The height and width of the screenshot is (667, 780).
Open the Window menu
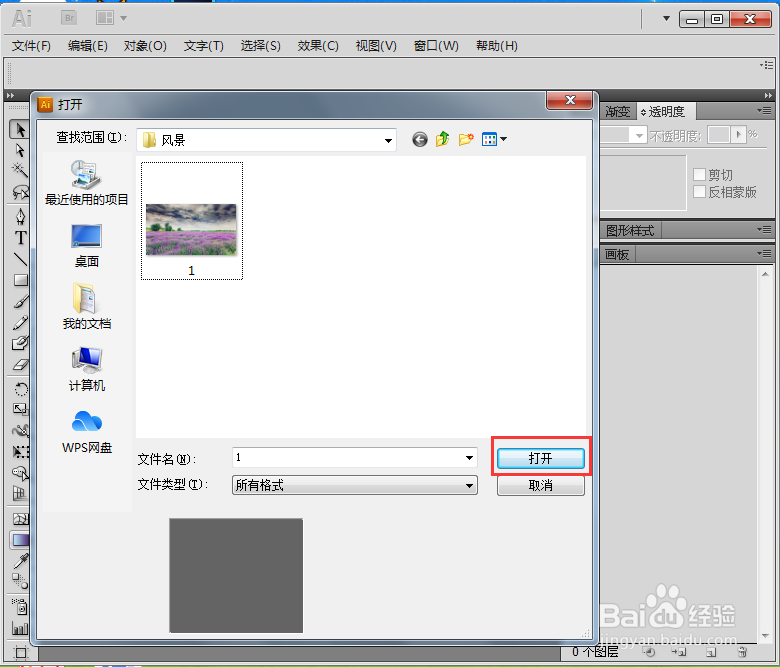436,46
